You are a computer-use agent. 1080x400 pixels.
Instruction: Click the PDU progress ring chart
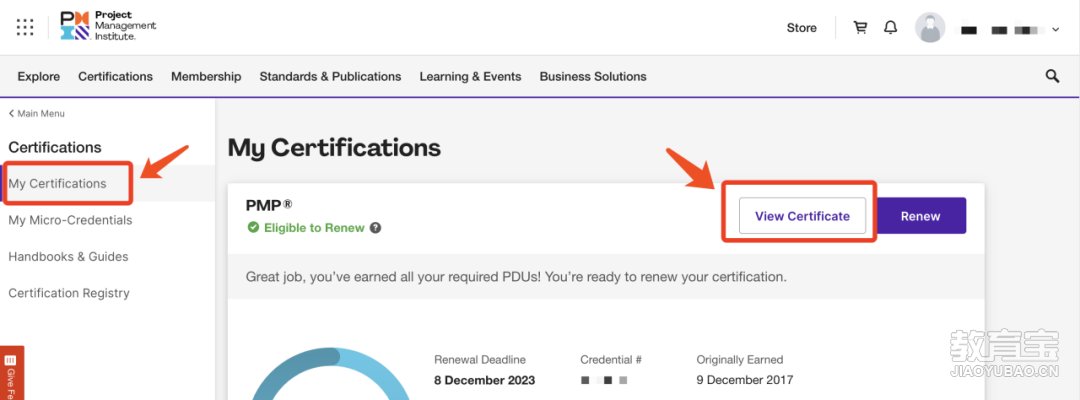330,374
